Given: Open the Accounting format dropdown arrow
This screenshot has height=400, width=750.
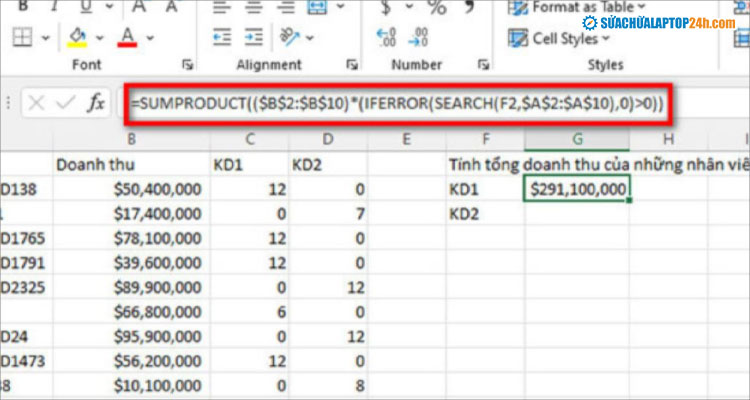Looking at the screenshot, I should (x=409, y=6).
